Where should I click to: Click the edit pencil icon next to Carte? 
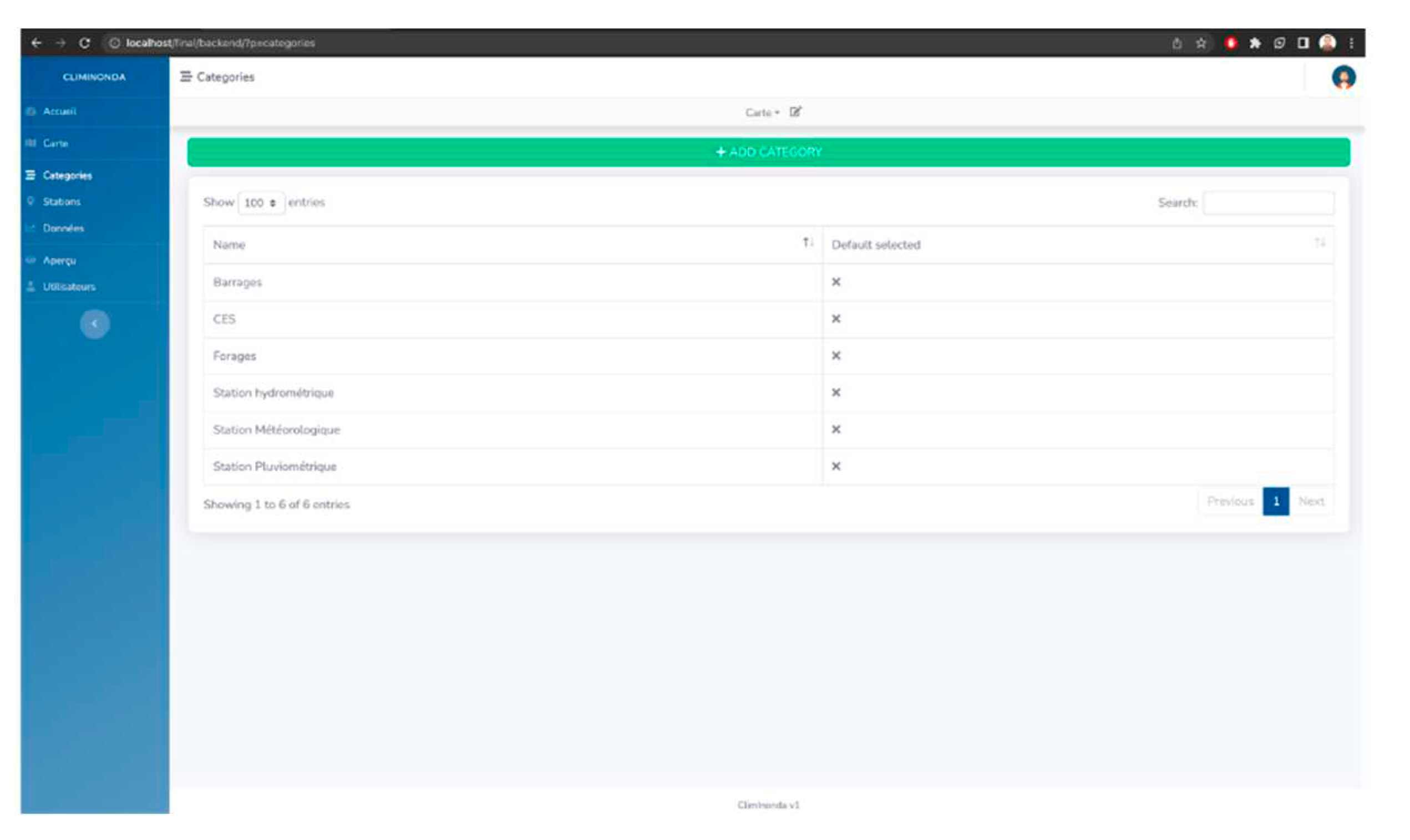[x=795, y=111]
